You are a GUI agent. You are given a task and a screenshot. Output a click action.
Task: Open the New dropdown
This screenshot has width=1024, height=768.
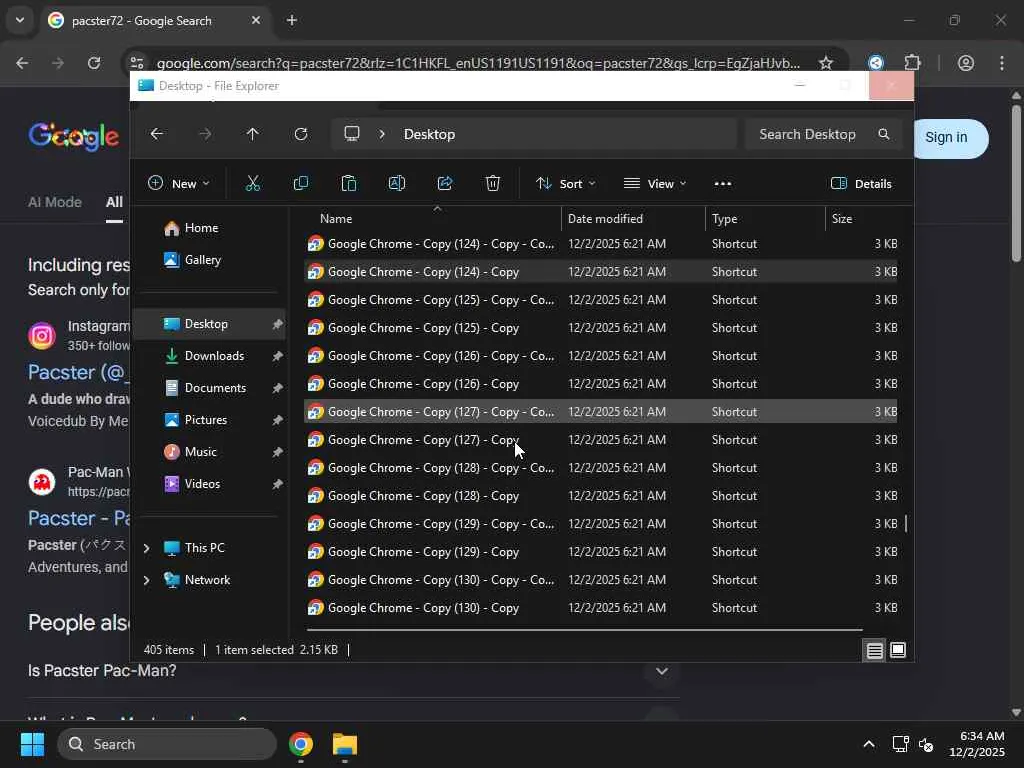coord(179,184)
